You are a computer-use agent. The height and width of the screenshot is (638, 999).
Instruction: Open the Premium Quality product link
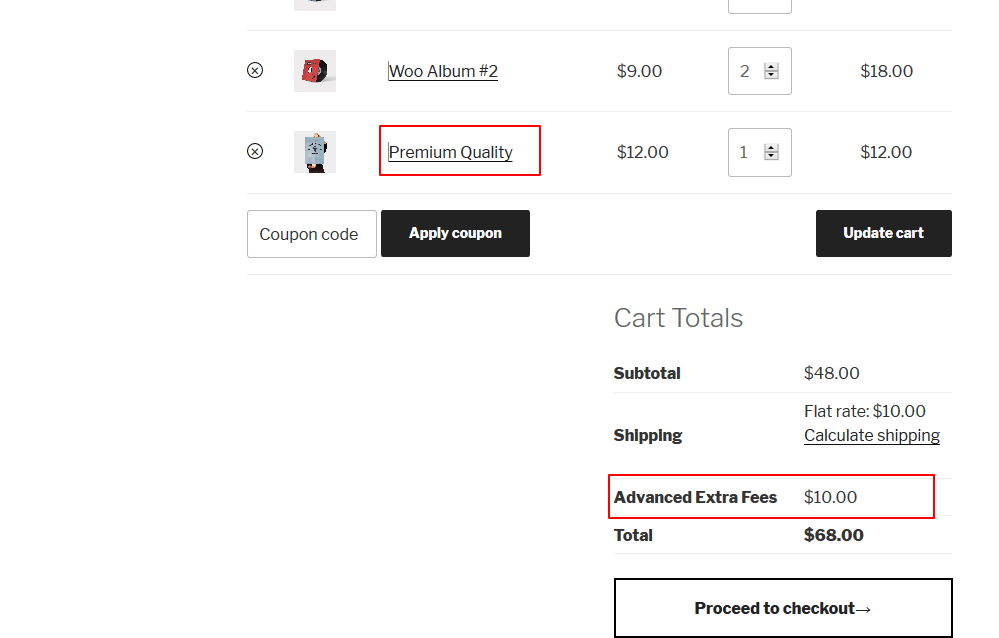pyautogui.click(x=450, y=152)
